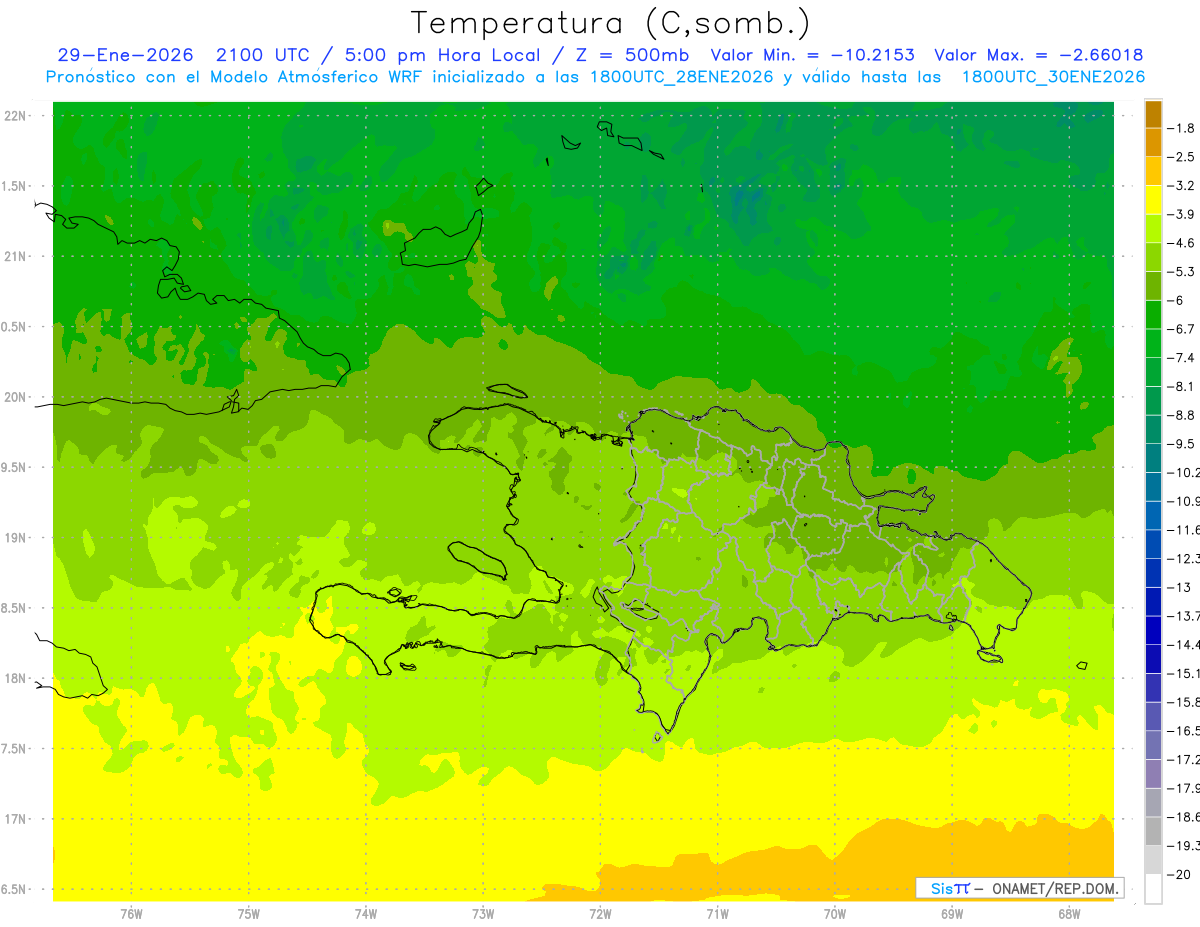Click the '72W' longitude label
Image resolution: width=1200 pixels, height=927 pixels.
coord(600,914)
